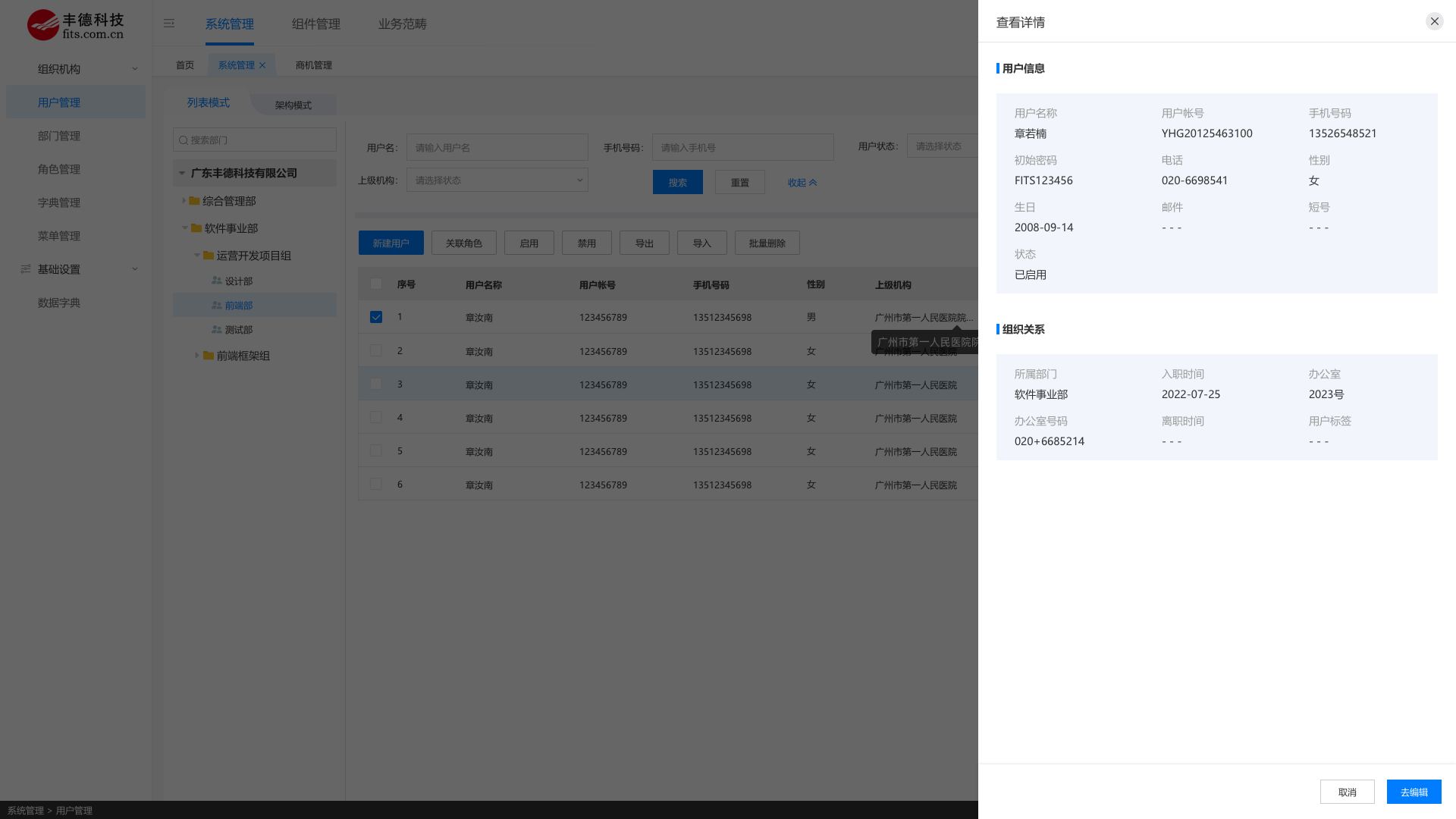Click the double-chevron icon next to 收起
Viewport: 1456px width, 819px height.
813,183
